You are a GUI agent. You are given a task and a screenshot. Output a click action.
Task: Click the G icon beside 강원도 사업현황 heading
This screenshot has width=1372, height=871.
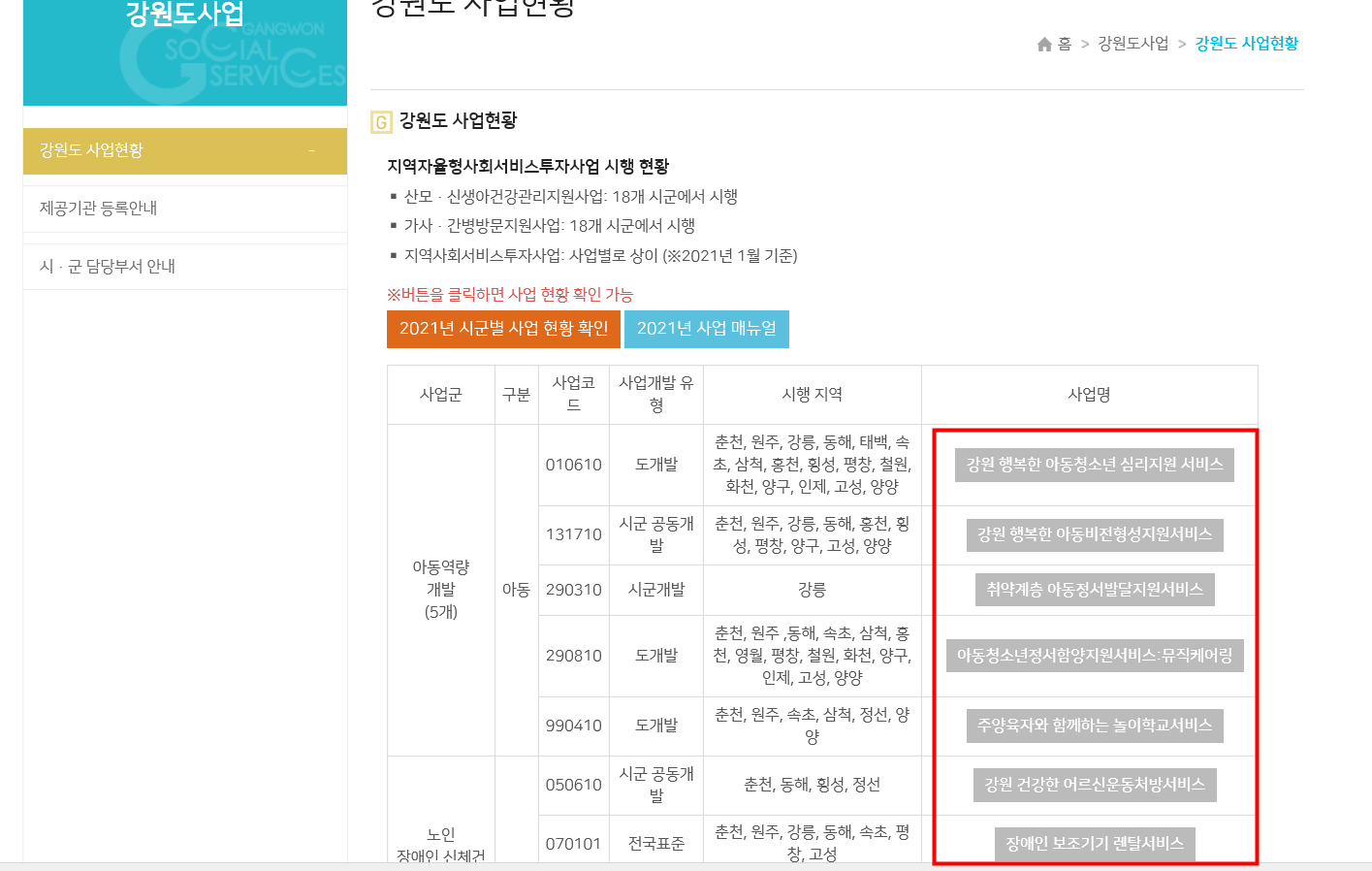tap(381, 122)
